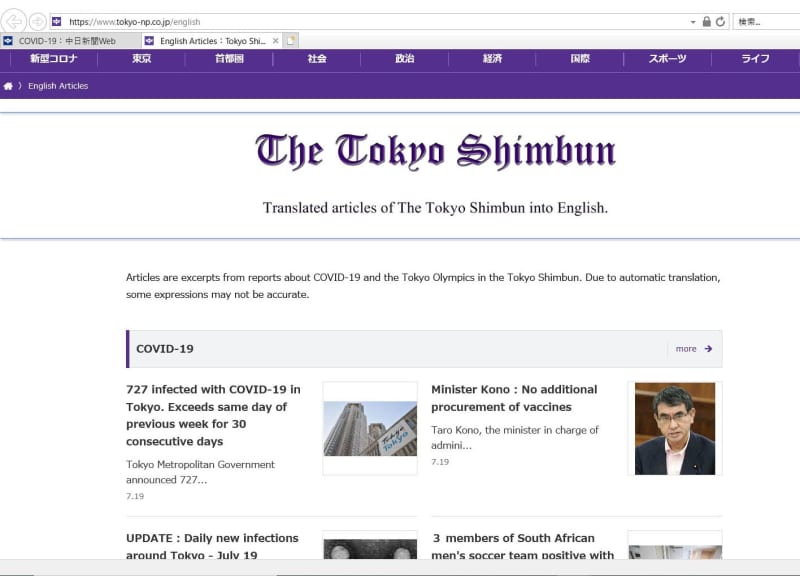
Task: Click the COVID-19 tab favicon
Action: click(x=8, y=41)
